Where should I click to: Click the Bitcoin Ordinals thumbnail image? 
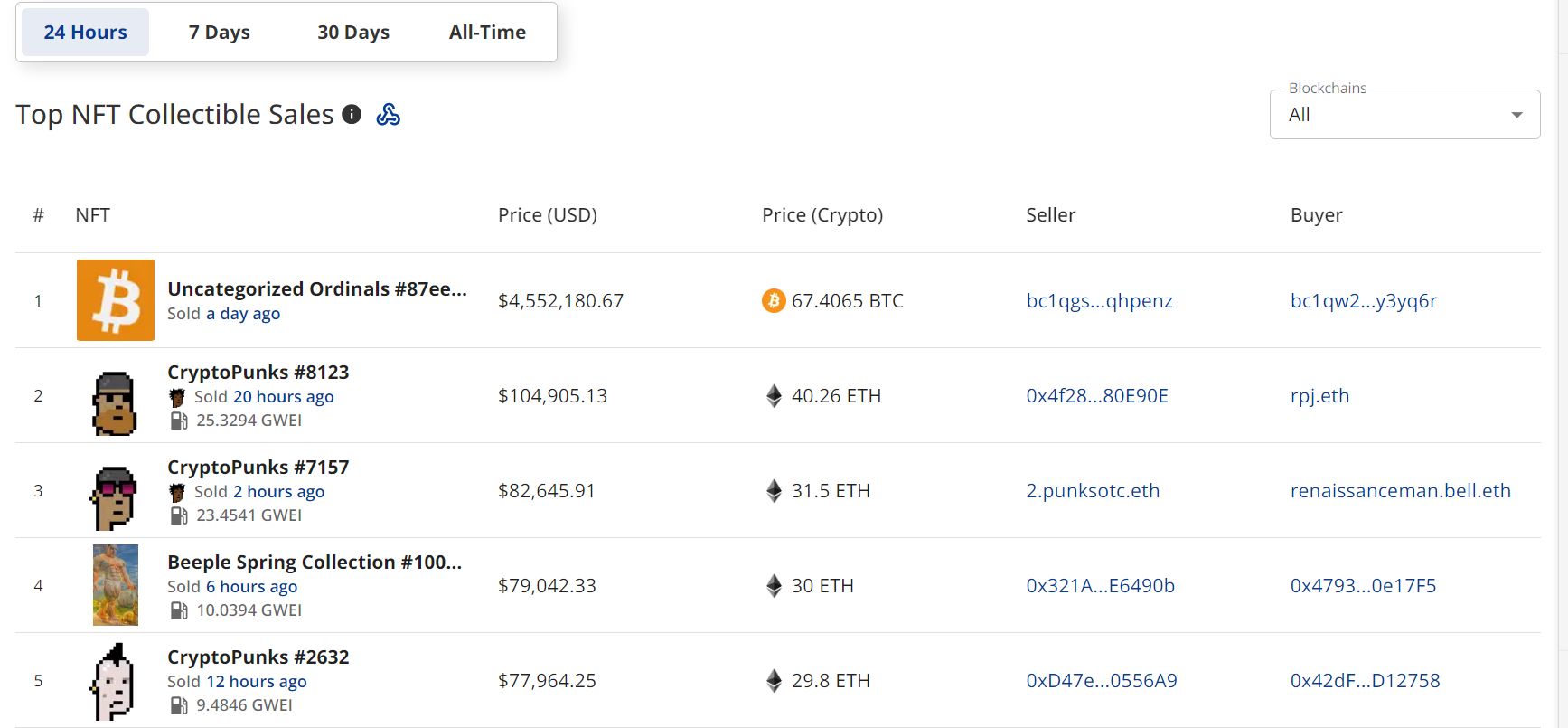point(116,300)
